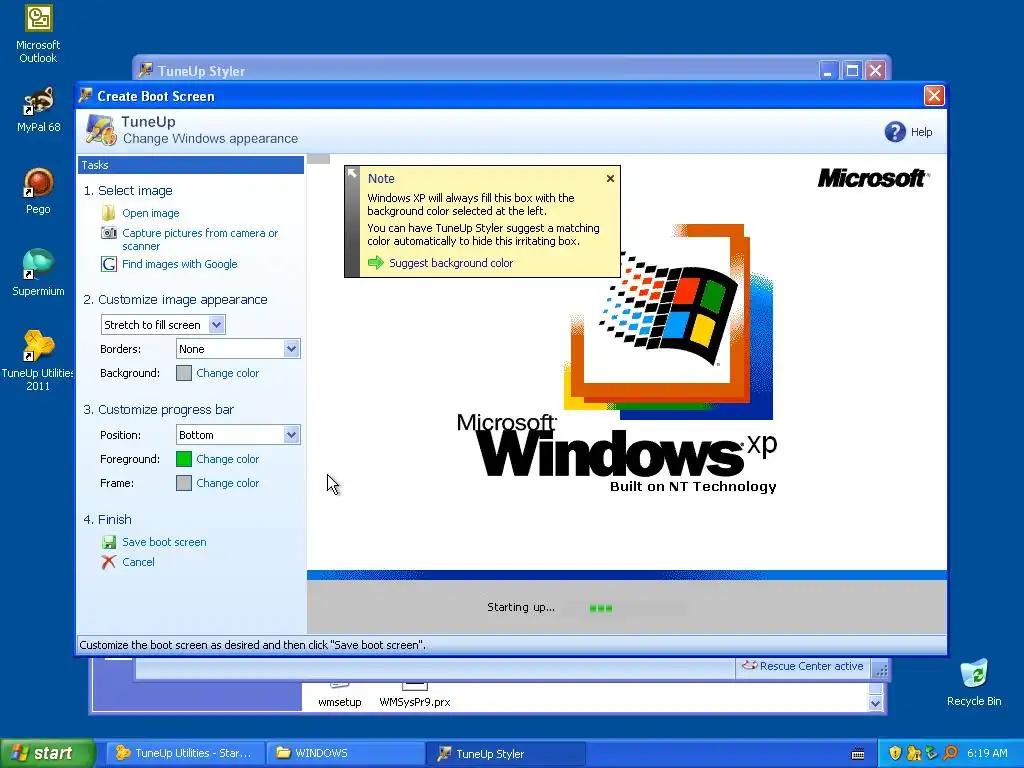1024x768 pixels.
Task: Switch to TuneUp Styler taskbar item
Action: pyautogui.click(x=505, y=753)
